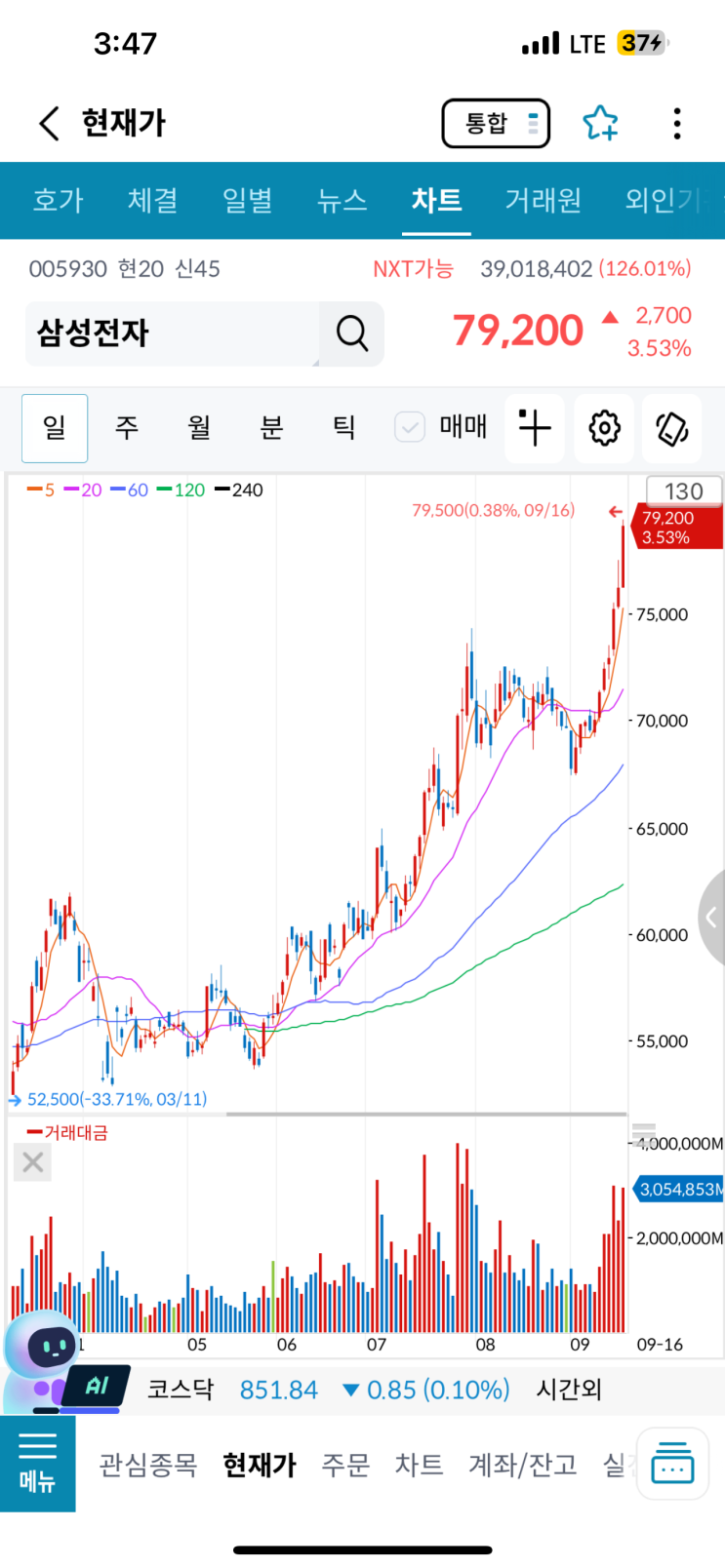This screenshot has width=725, height=1568.
Task: Select the 주 weekly chart period
Action: (127, 427)
